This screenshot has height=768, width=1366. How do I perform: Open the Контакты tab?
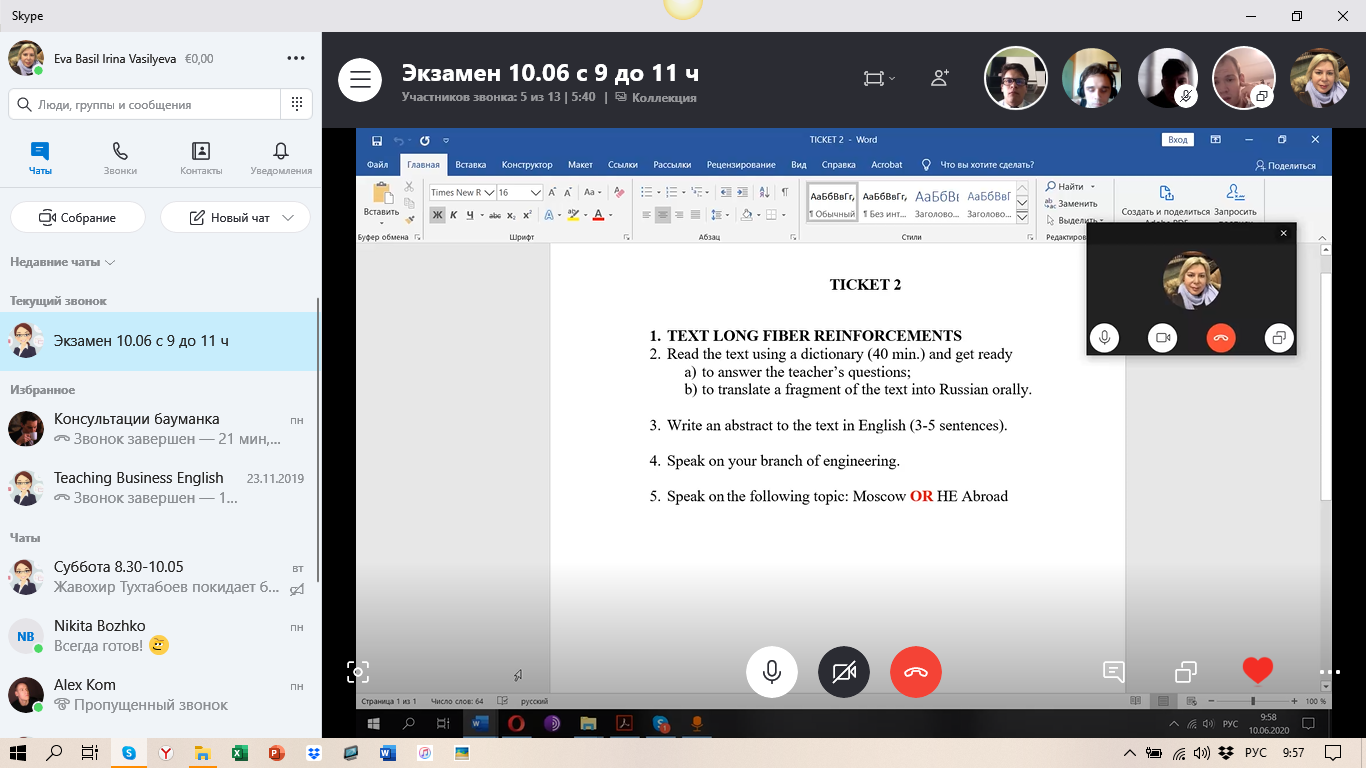(x=200, y=158)
